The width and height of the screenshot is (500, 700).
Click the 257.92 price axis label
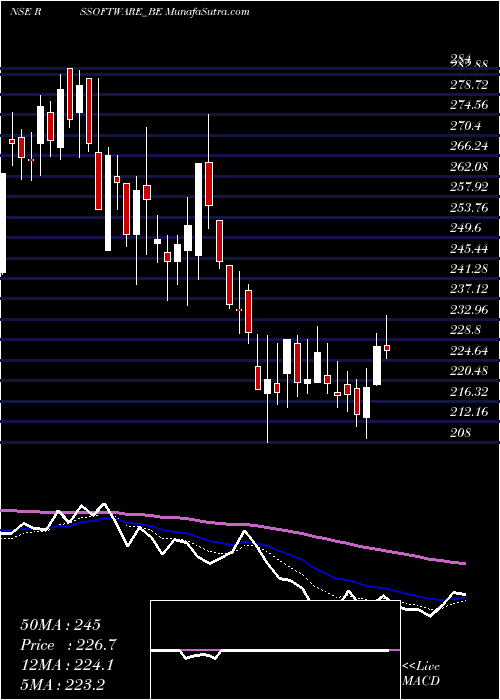(469, 187)
